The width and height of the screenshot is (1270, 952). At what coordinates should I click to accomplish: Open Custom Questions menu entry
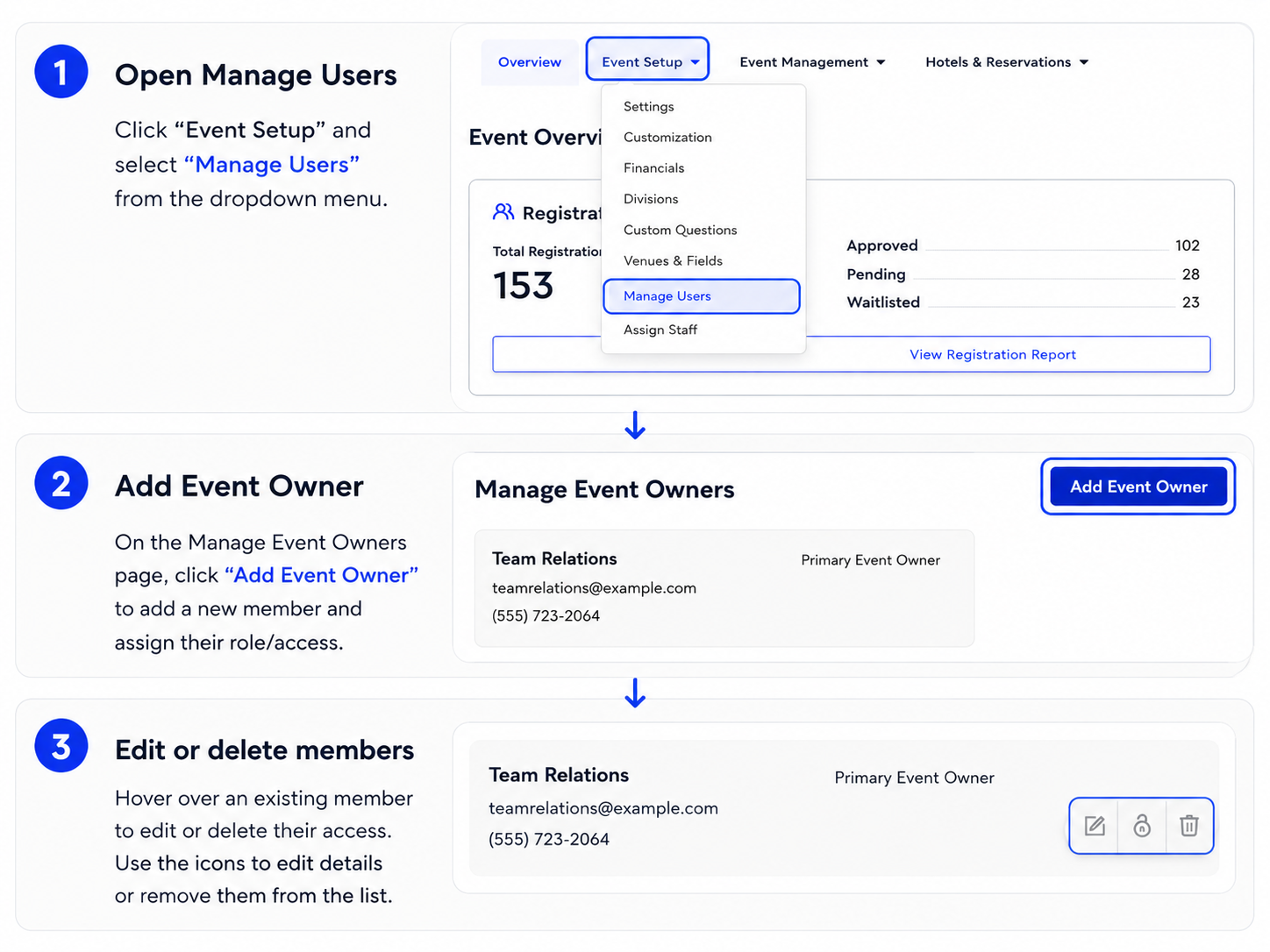tap(680, 230)
